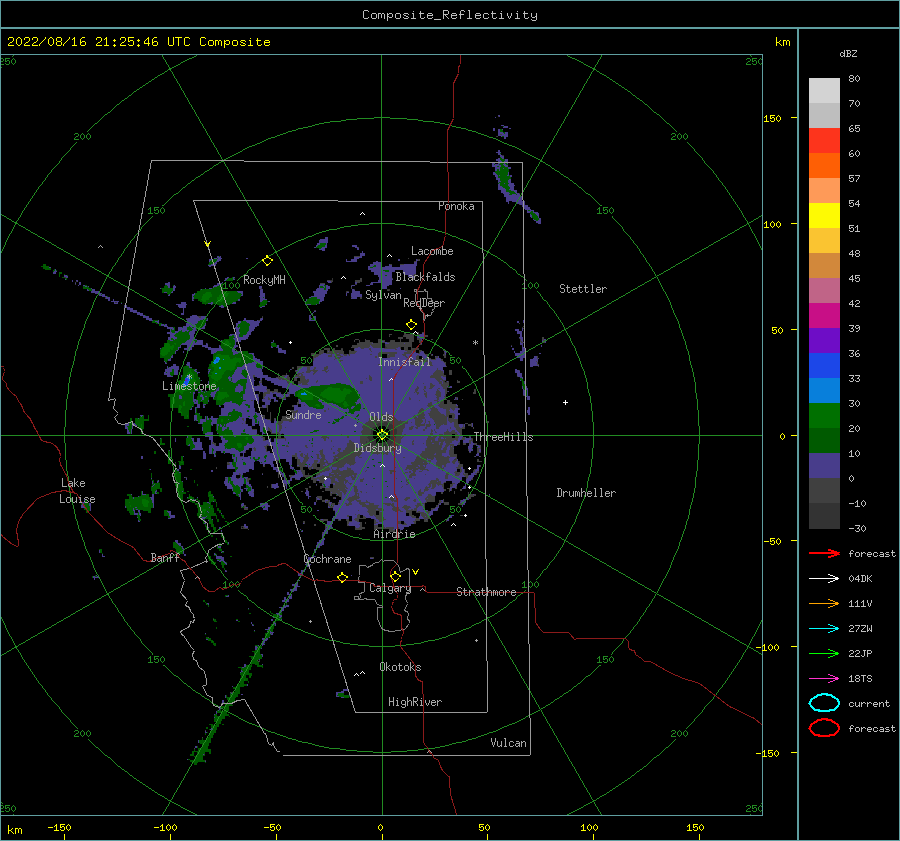
Task: Click the white asterisk above Limestone label
Action: tap(189, 377)
